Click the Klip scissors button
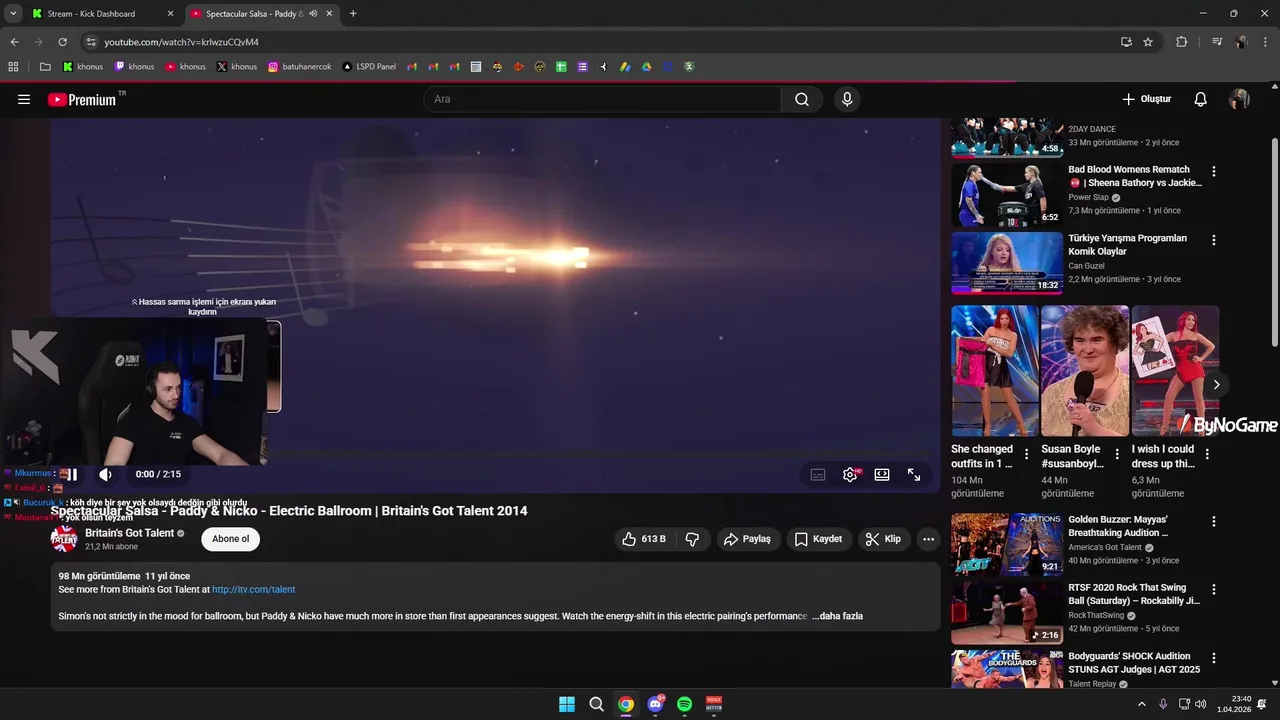The image size is (1280, 720). click(883, 539)
